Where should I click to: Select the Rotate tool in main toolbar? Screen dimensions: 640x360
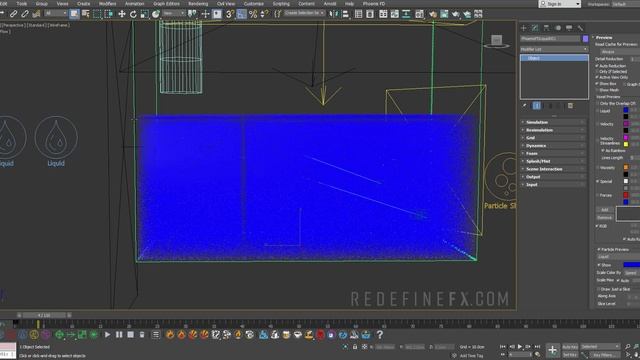tap(133, 14)
